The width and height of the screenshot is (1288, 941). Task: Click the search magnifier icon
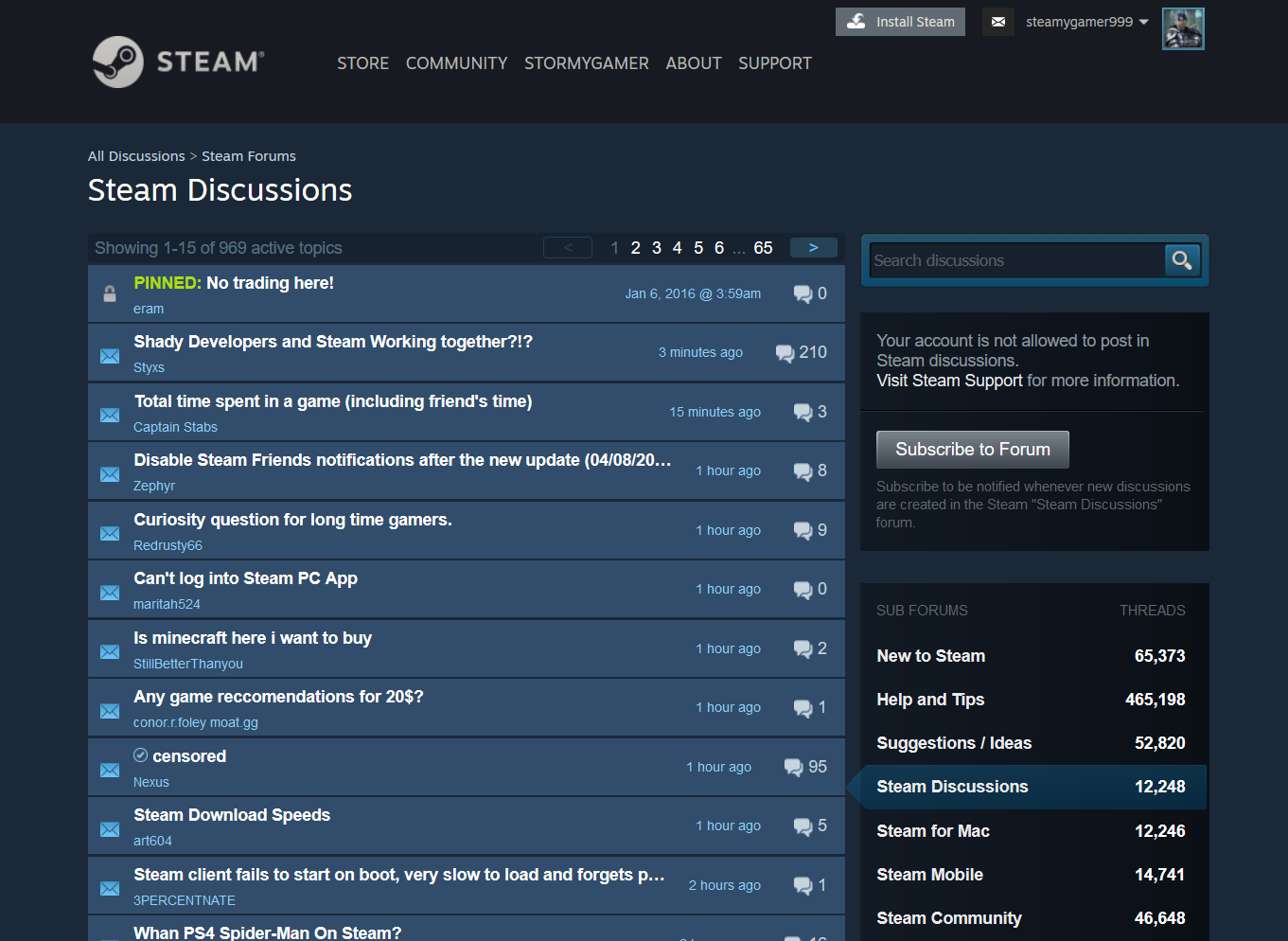click(1181, 260)
